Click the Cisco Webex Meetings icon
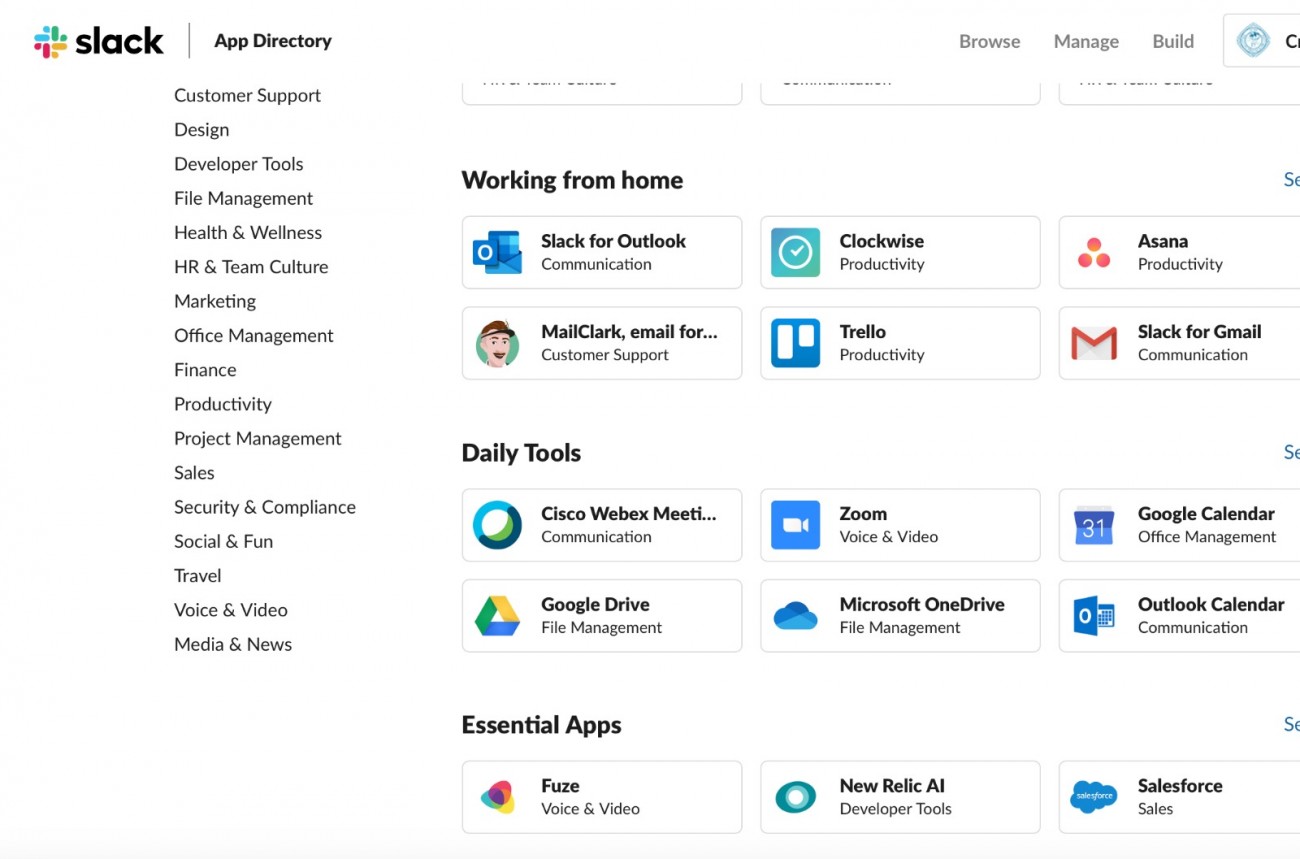The width and height of the screenshot is (1300, 859). (x=497, y=525)
